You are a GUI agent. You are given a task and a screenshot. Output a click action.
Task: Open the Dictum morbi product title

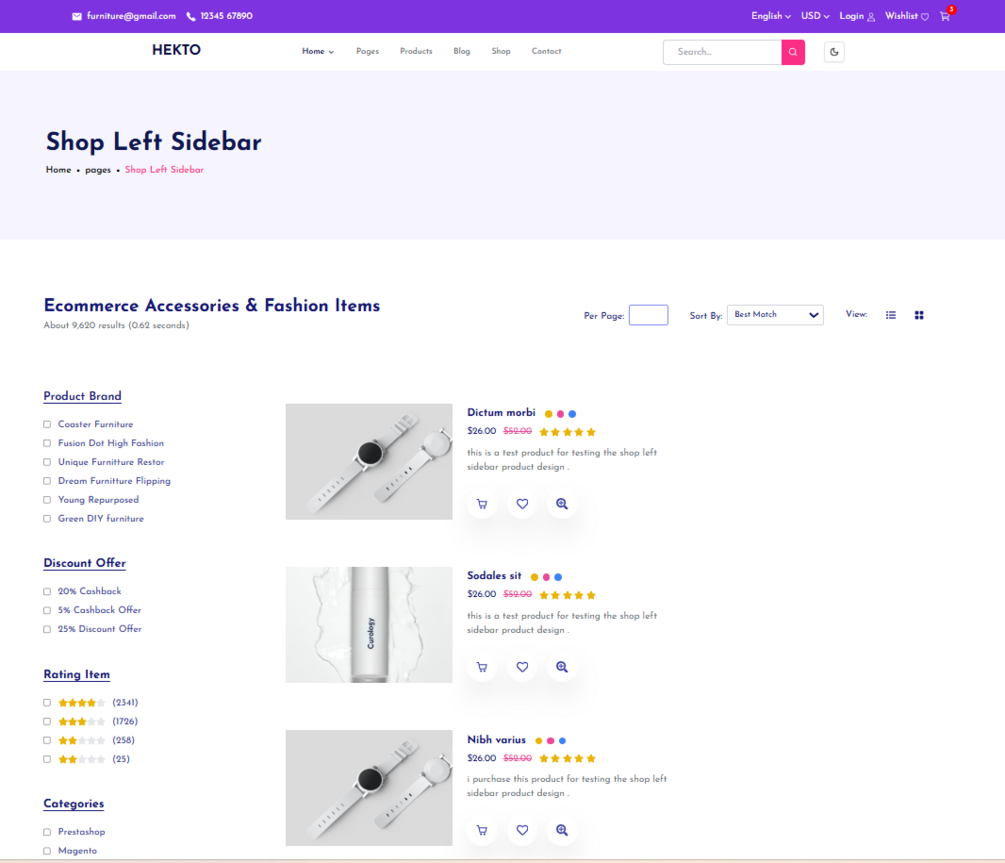pyautogui.click(x=501, y=412)
